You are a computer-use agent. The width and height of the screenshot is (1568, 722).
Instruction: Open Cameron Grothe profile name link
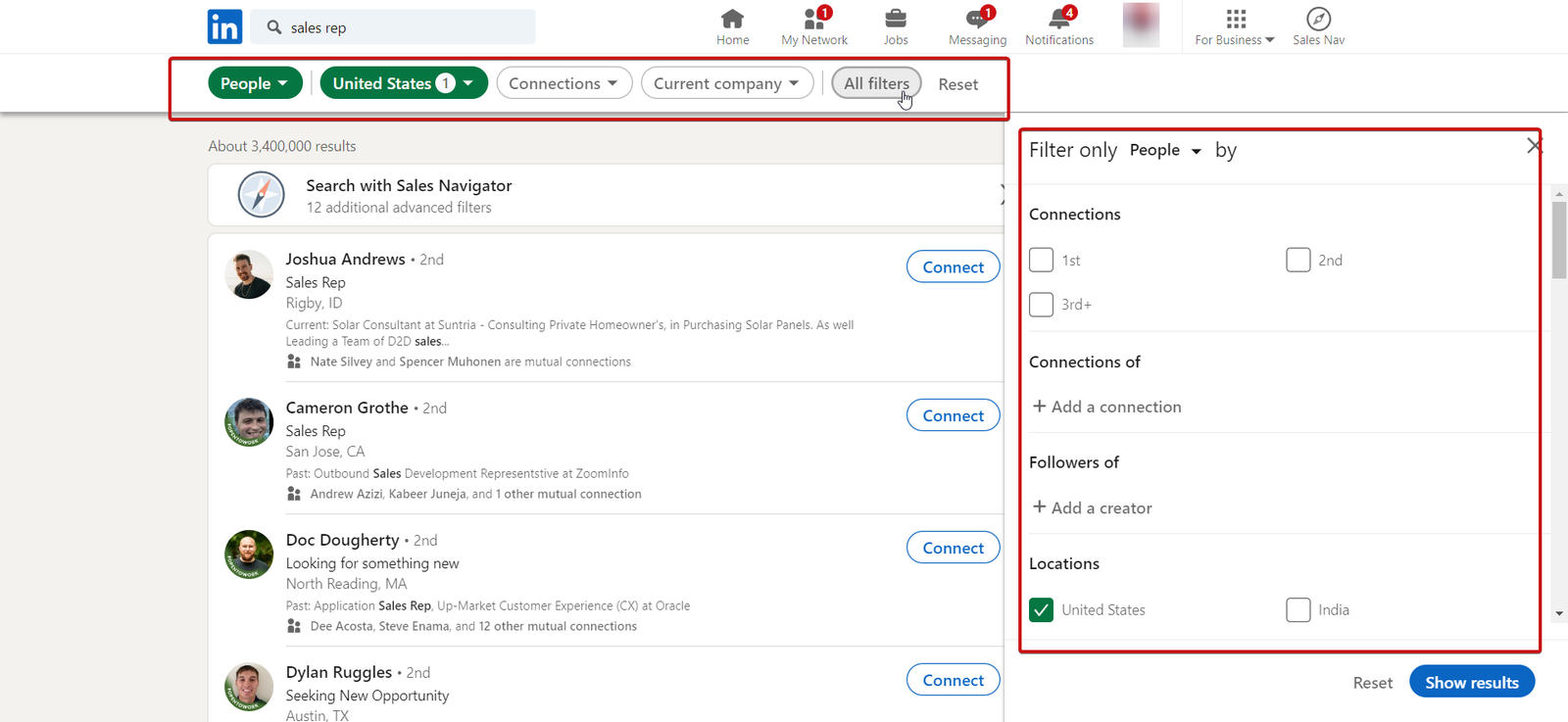point(347,408)
